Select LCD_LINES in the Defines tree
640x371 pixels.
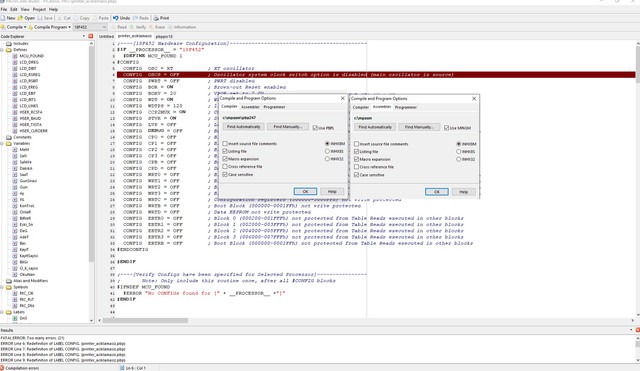click(29, 106)
